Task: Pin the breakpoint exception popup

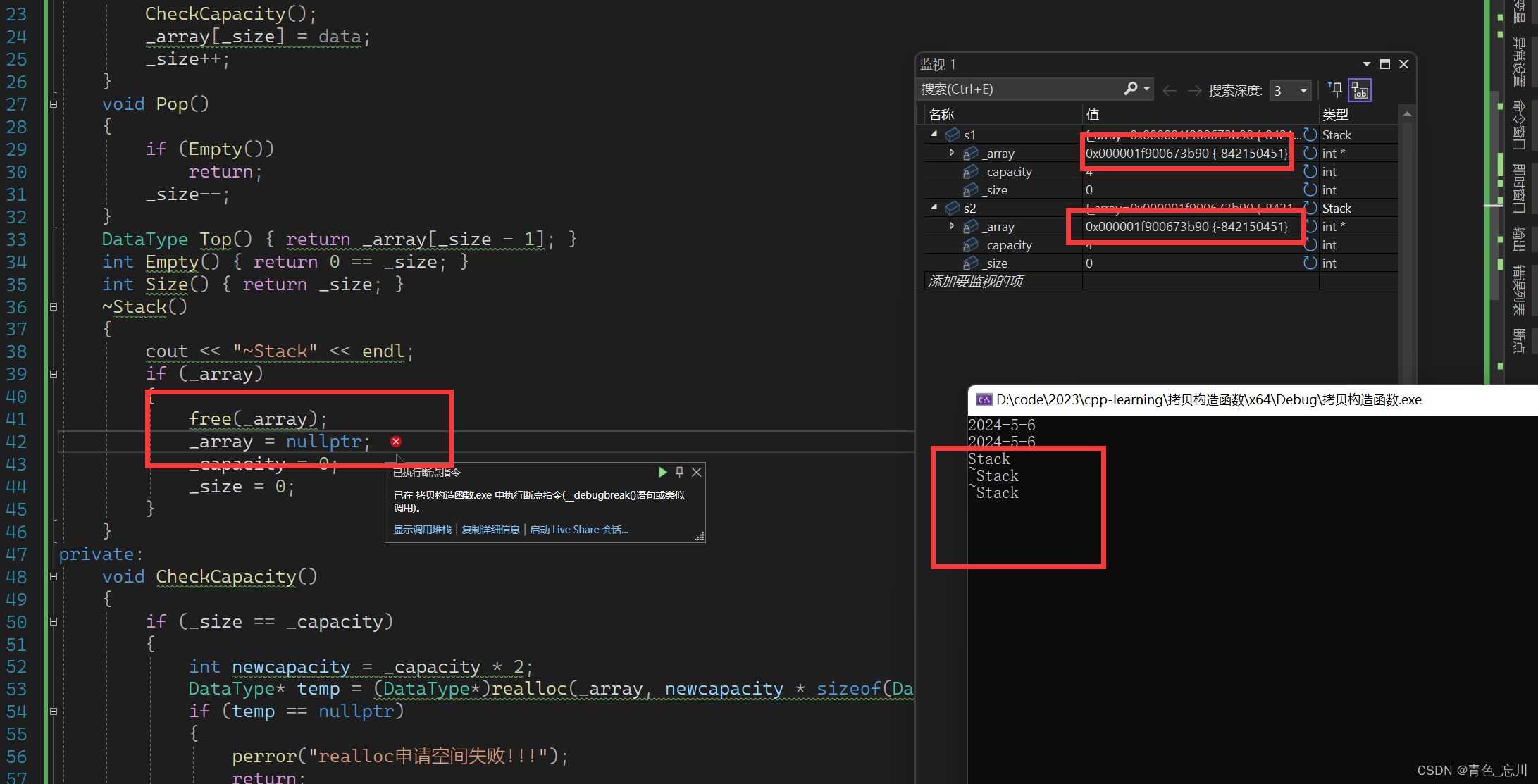Action: (x=680, y=472)
